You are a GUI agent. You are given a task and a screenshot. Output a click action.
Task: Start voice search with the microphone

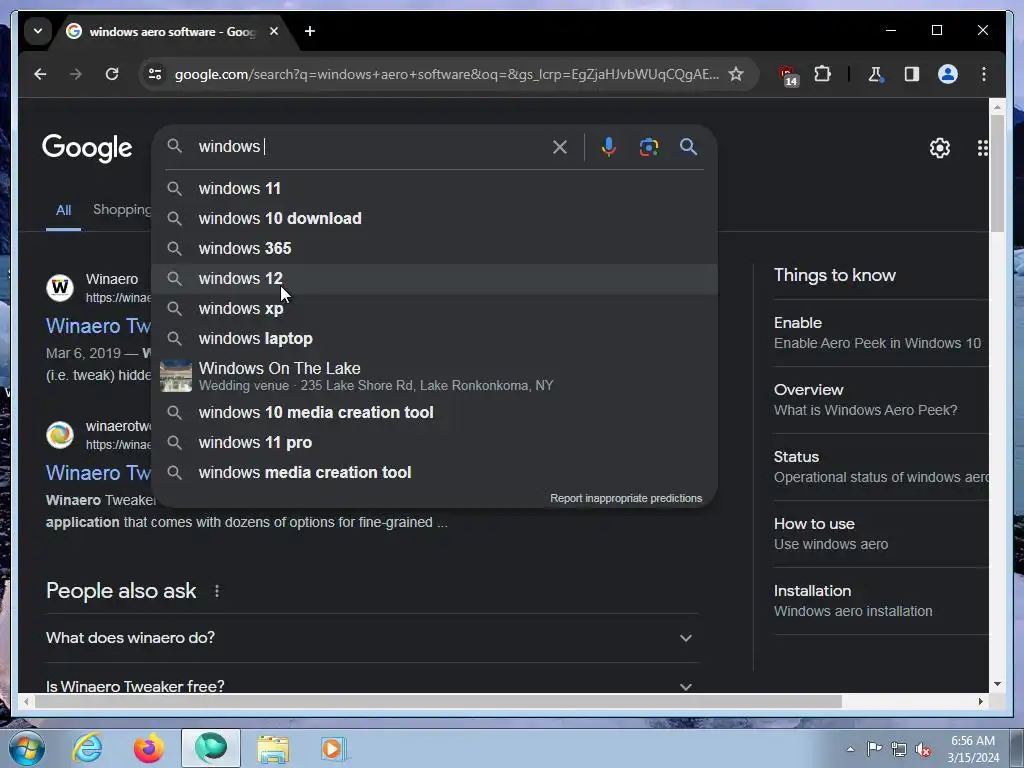click(609, 147)
